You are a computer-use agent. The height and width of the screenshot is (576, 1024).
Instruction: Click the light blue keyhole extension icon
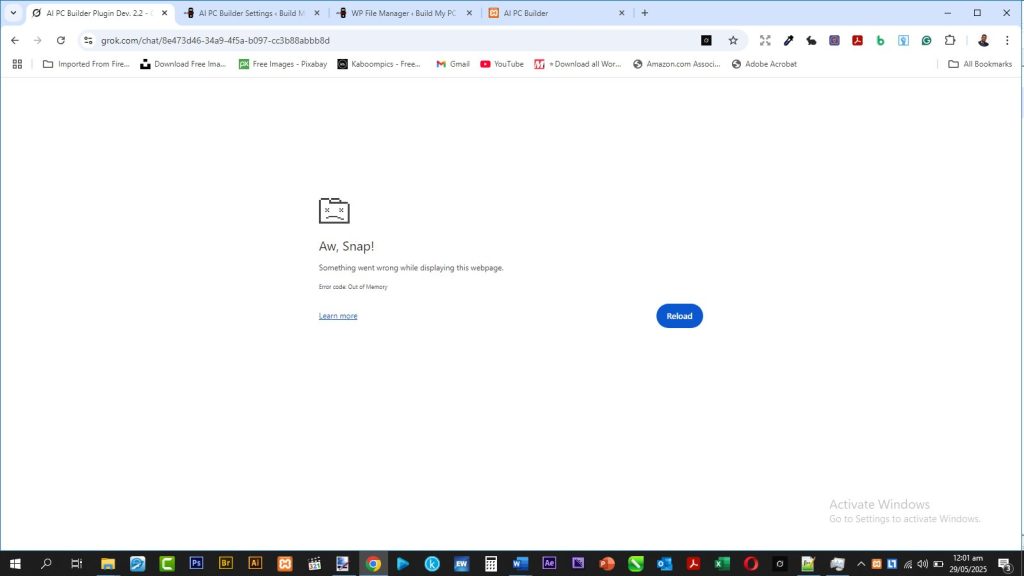903,40
